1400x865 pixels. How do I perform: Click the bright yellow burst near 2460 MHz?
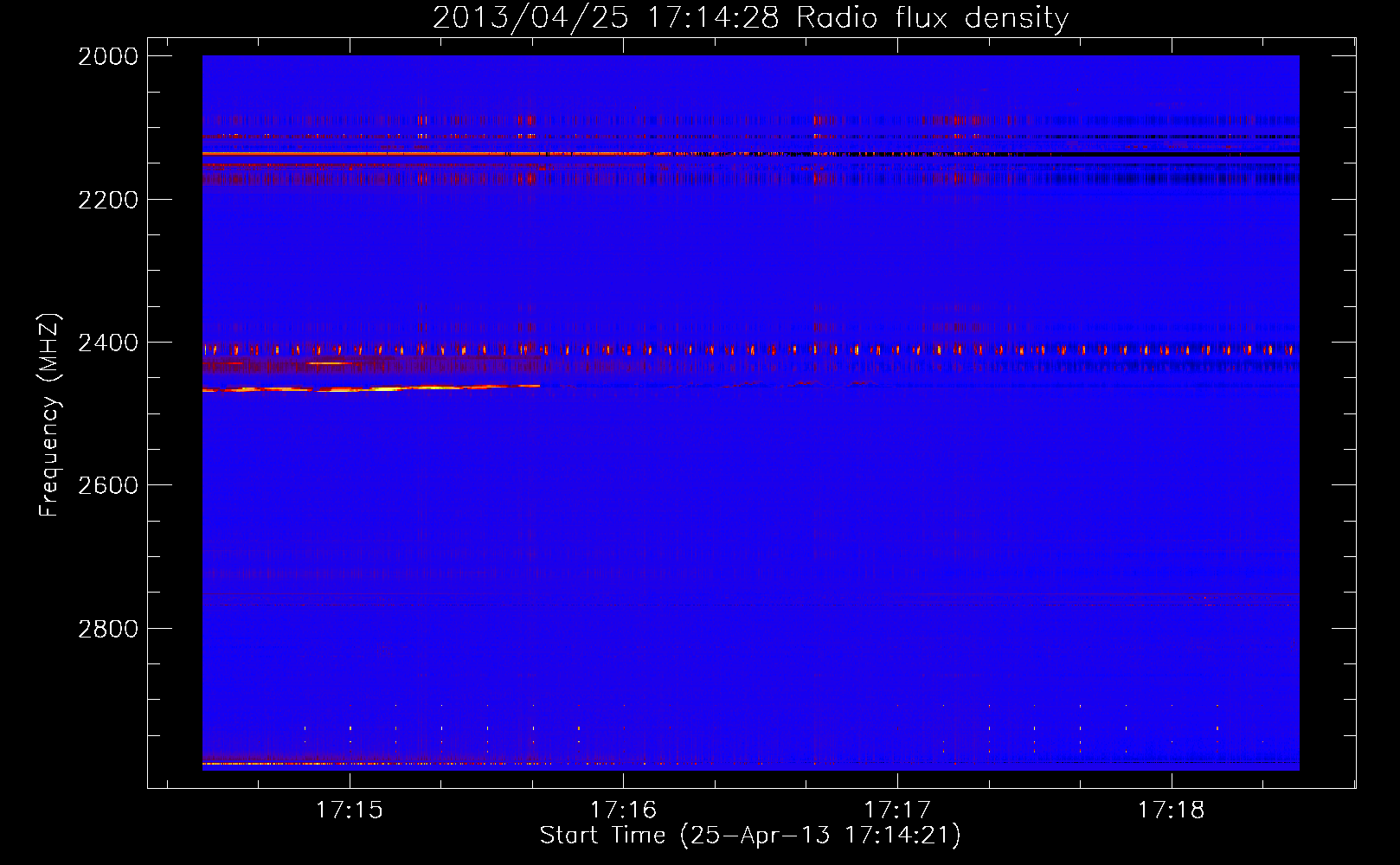370,388
